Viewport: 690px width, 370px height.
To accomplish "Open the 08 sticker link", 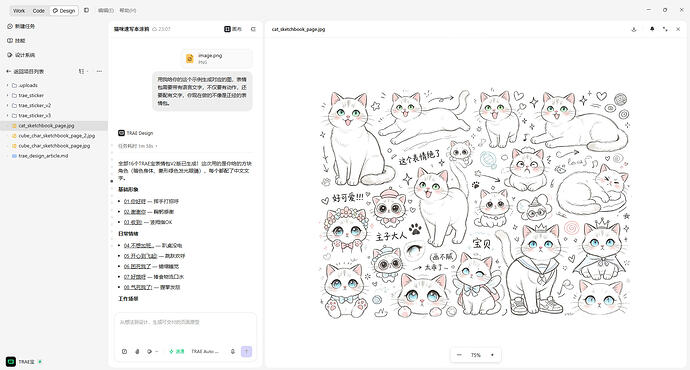I will pos(138,287).
